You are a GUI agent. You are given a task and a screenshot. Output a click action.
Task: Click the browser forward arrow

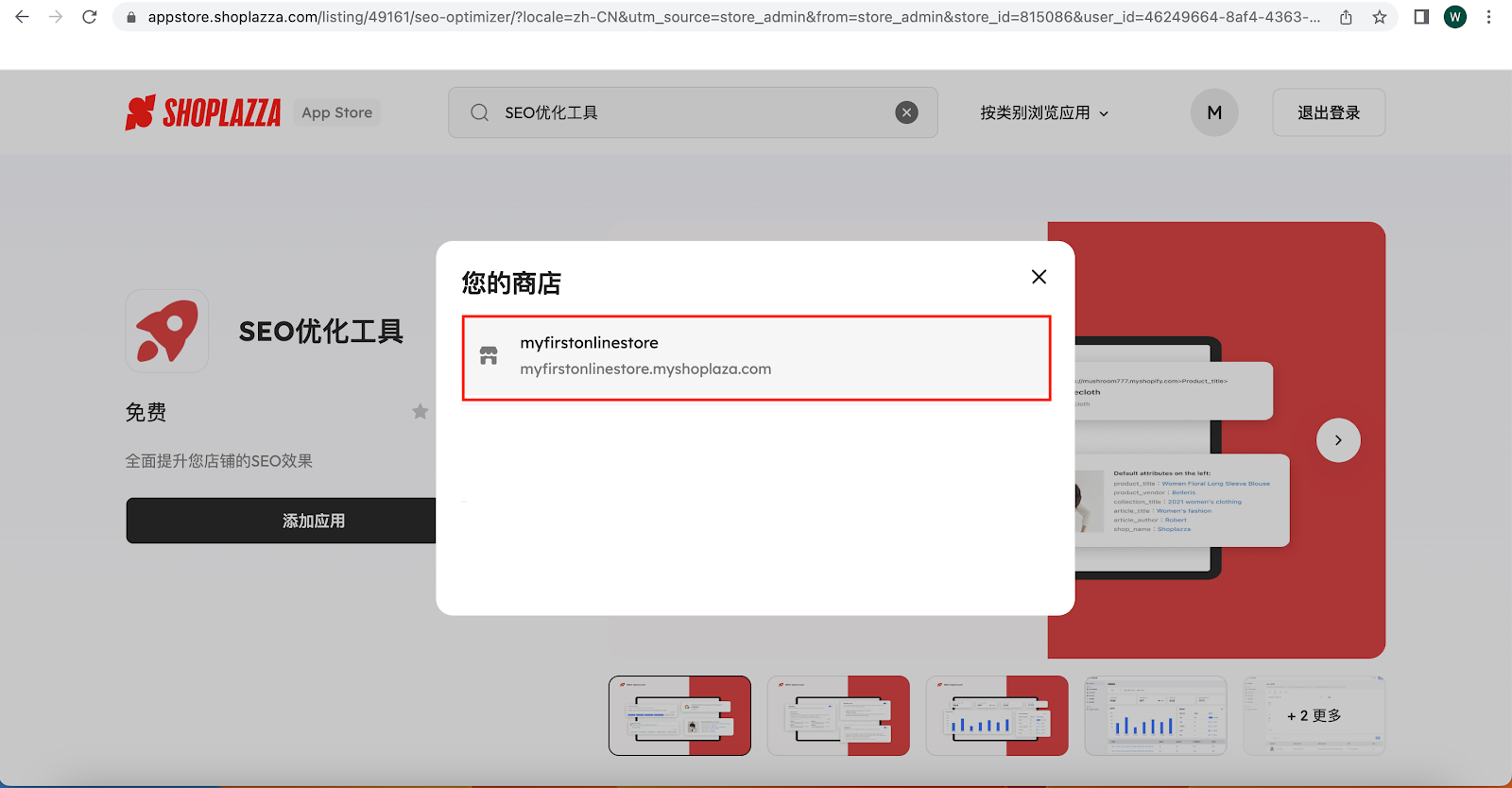click(56, 17)
